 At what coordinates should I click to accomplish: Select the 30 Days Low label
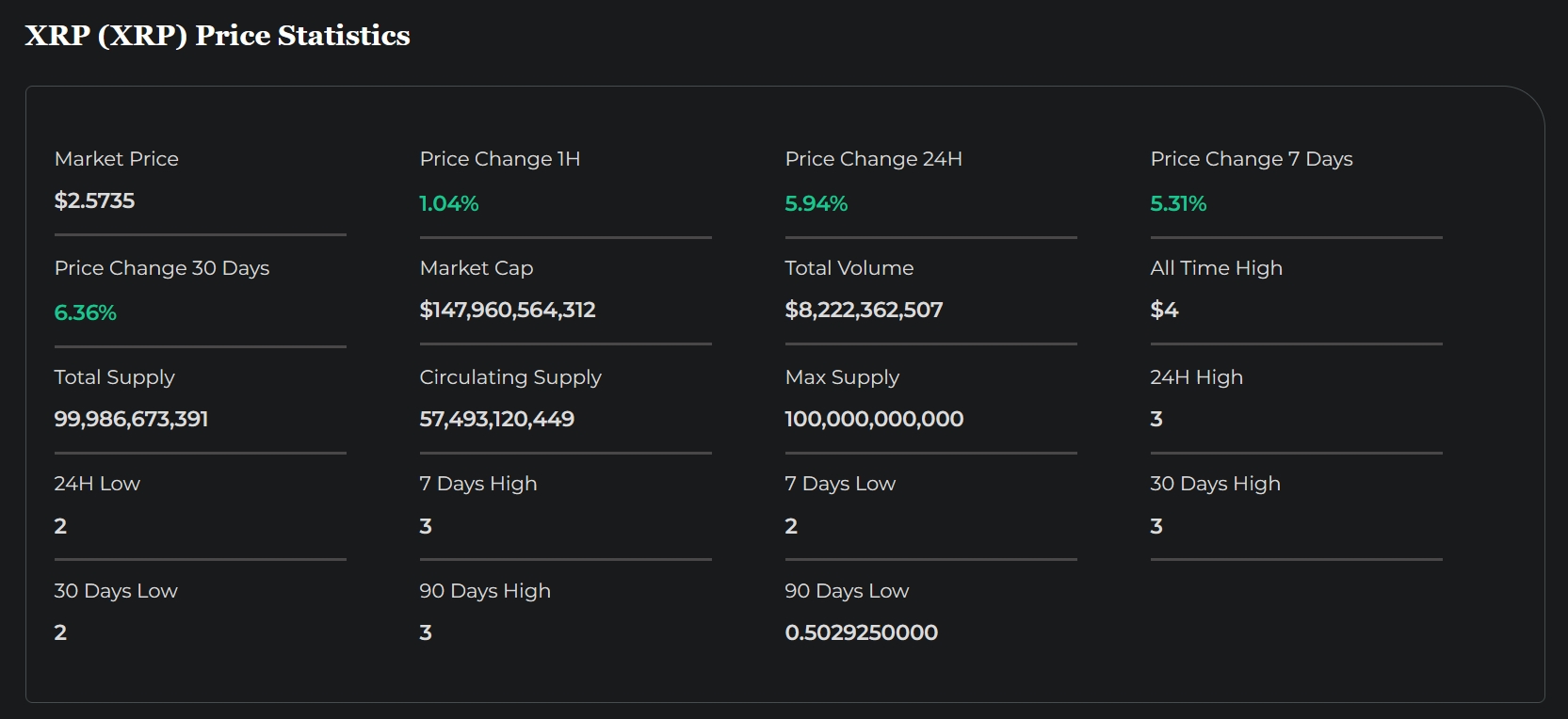tap(116, 591)
